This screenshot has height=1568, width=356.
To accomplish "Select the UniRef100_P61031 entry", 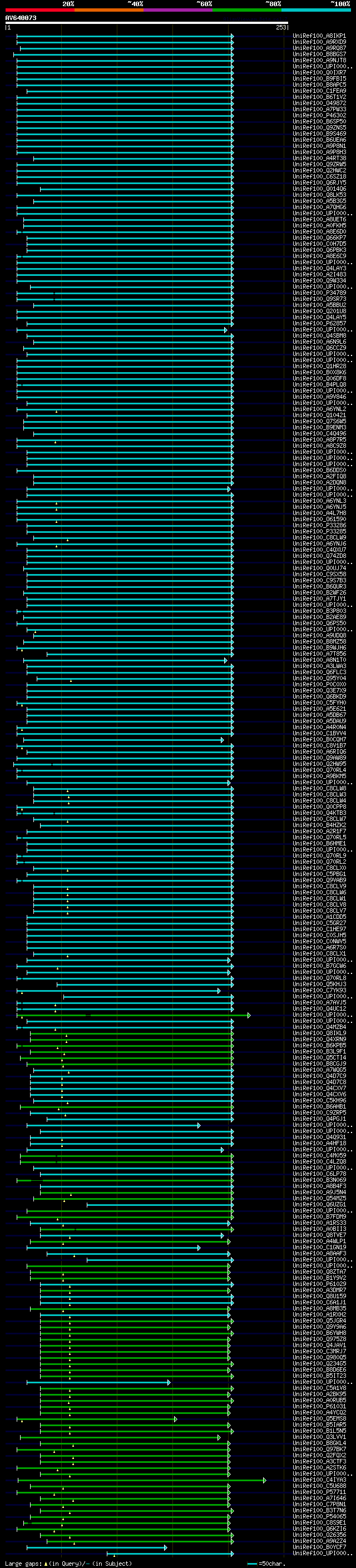I will (x=319, y=1406).
